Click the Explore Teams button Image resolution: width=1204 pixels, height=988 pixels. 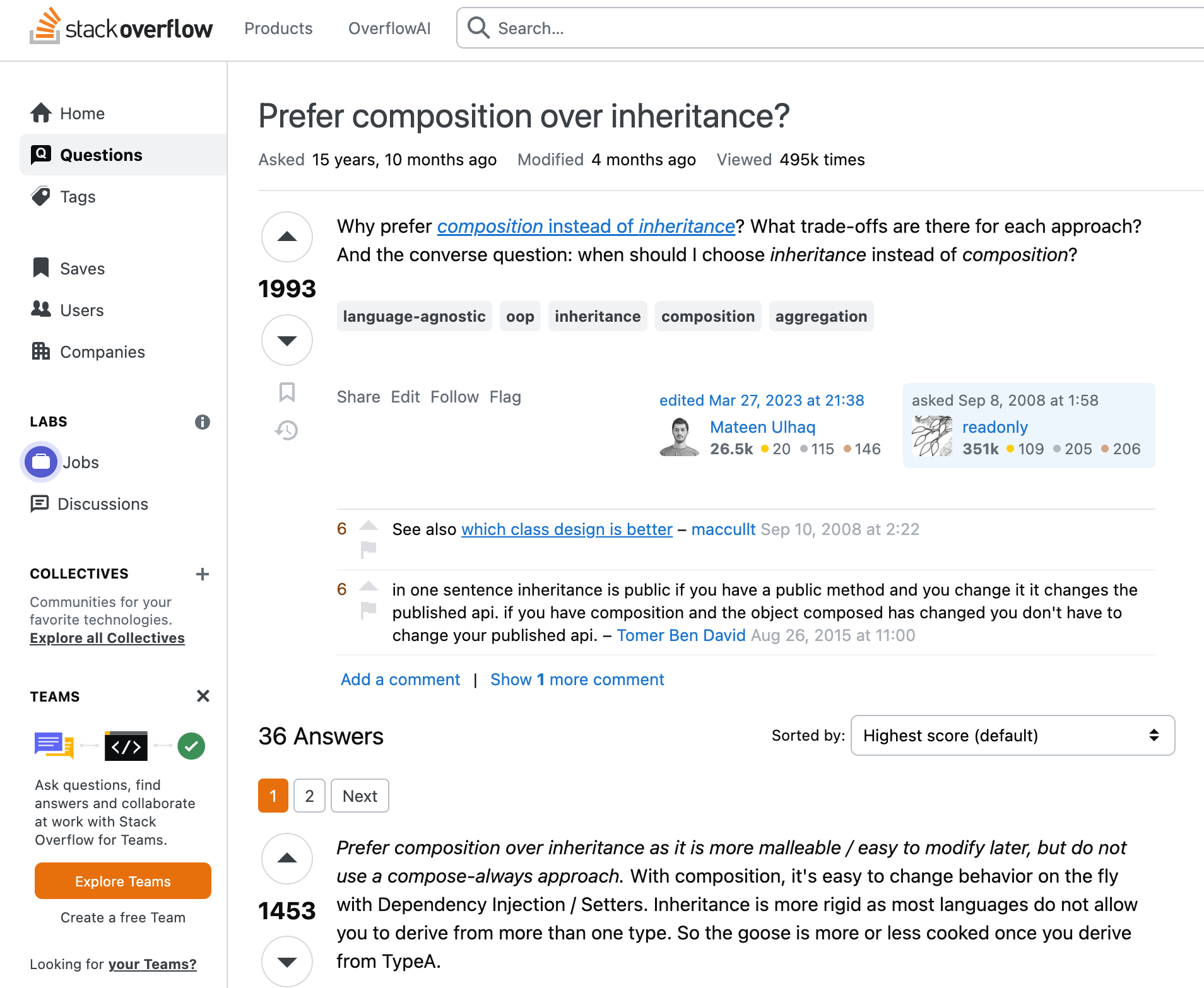[123, 881]
